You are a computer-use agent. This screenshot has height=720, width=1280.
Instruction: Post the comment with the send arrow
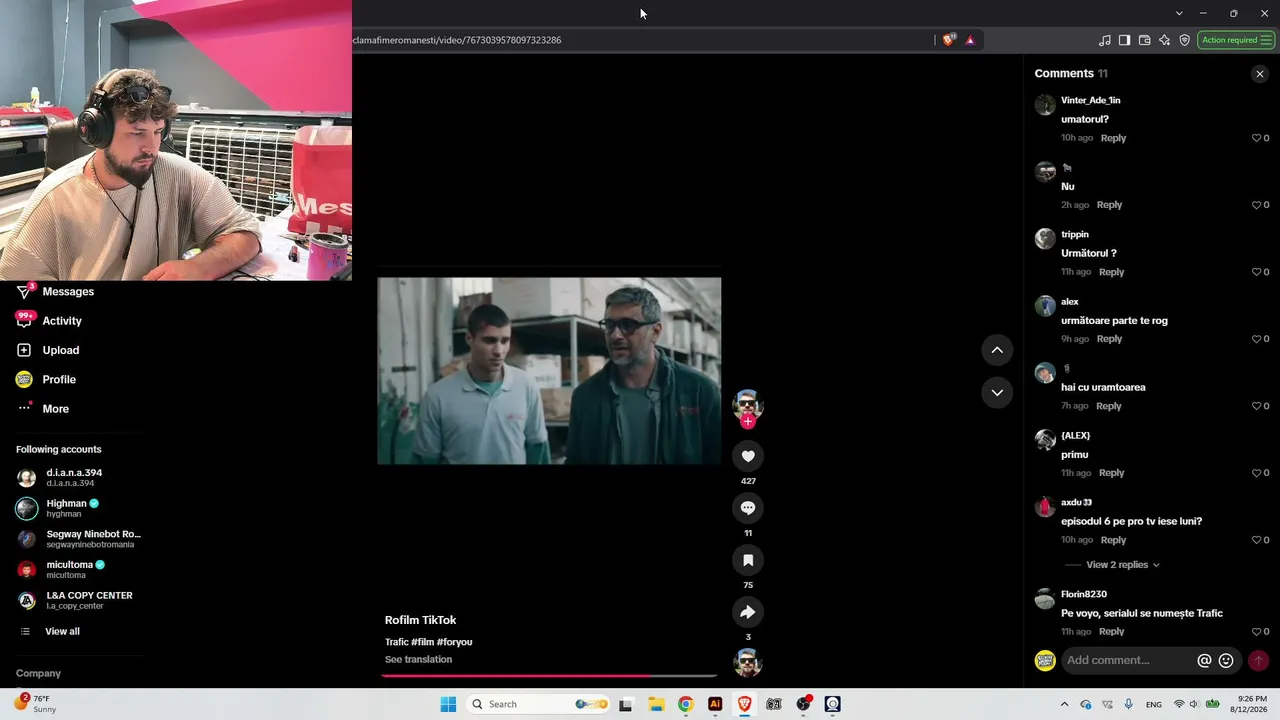(x=1258, y=661)
